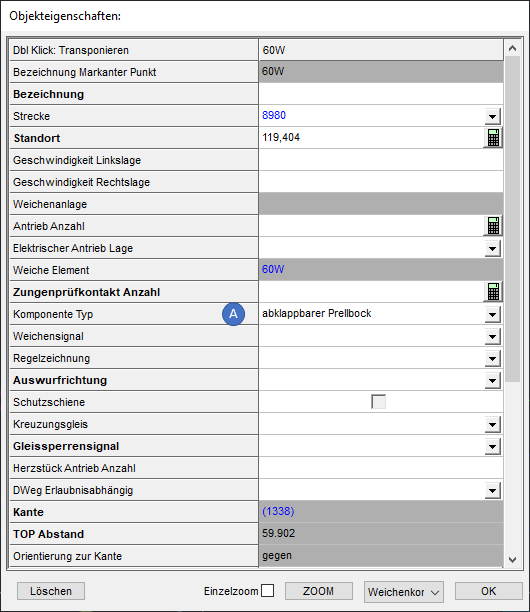530x612 pixels.
Task: Click the vertical scrollbar thumb
Action: coord(512,219)
